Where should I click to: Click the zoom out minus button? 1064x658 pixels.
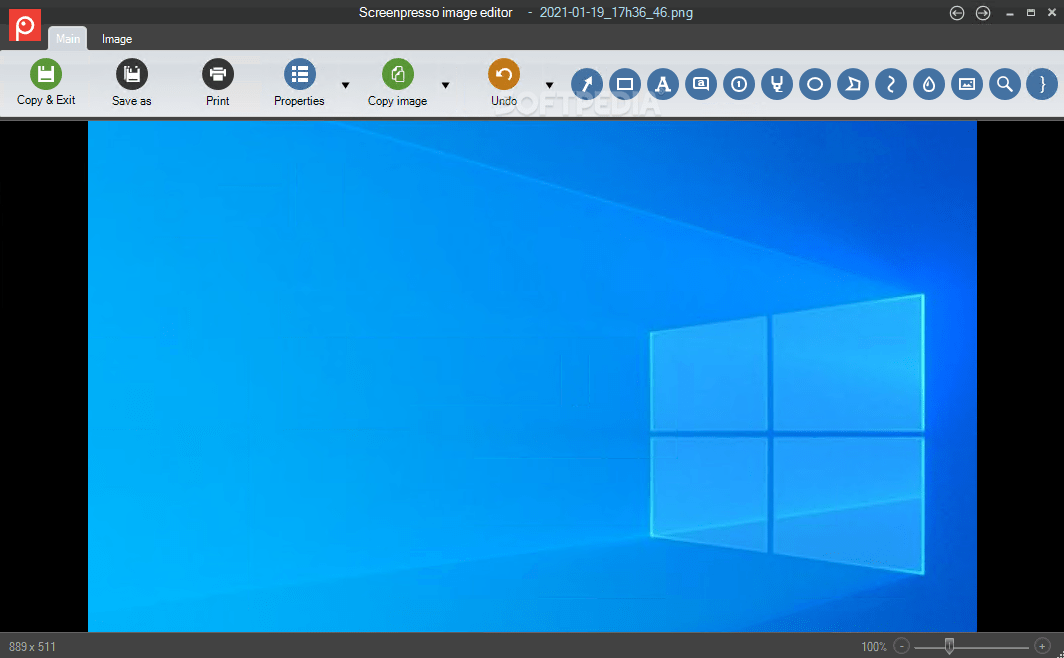click(x=902, y=646)
